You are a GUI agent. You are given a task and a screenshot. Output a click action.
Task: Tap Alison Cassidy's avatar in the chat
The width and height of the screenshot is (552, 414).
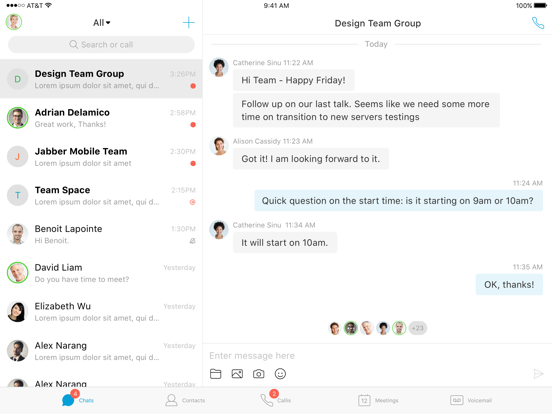[x=219, y=146]
